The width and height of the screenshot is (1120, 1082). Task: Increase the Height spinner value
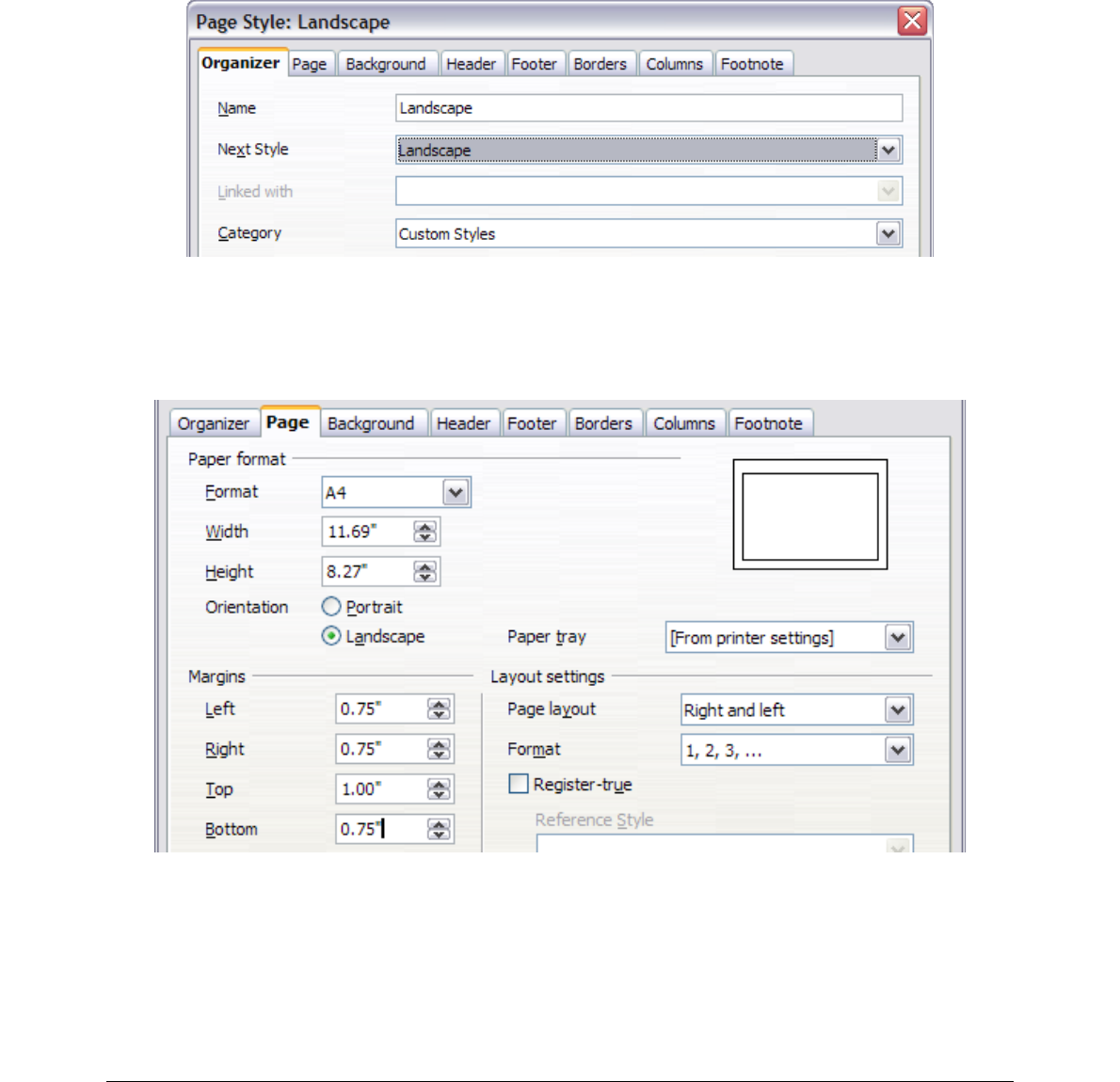click(425, 566)
